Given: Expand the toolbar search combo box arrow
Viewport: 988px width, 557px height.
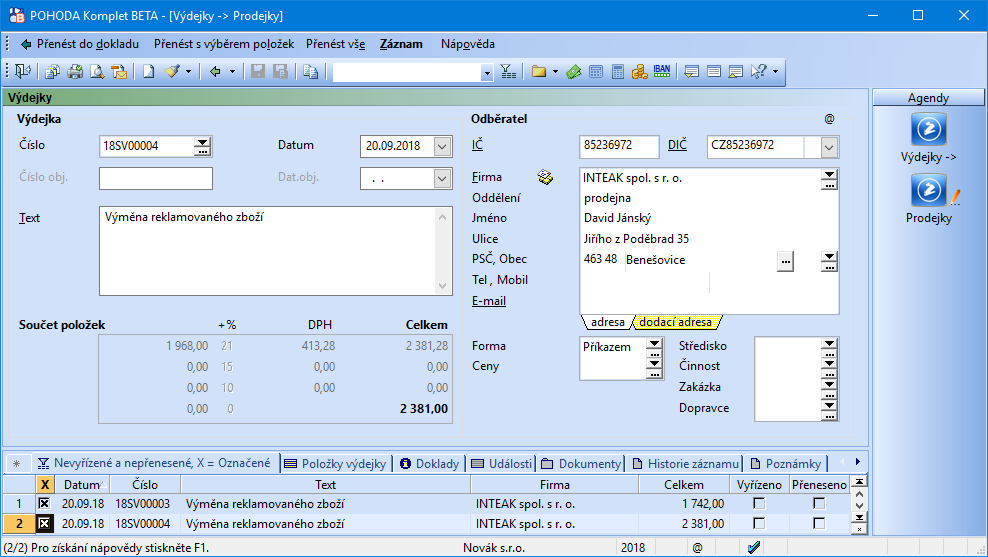Looking at the screenshot, I should click(486, 73).
